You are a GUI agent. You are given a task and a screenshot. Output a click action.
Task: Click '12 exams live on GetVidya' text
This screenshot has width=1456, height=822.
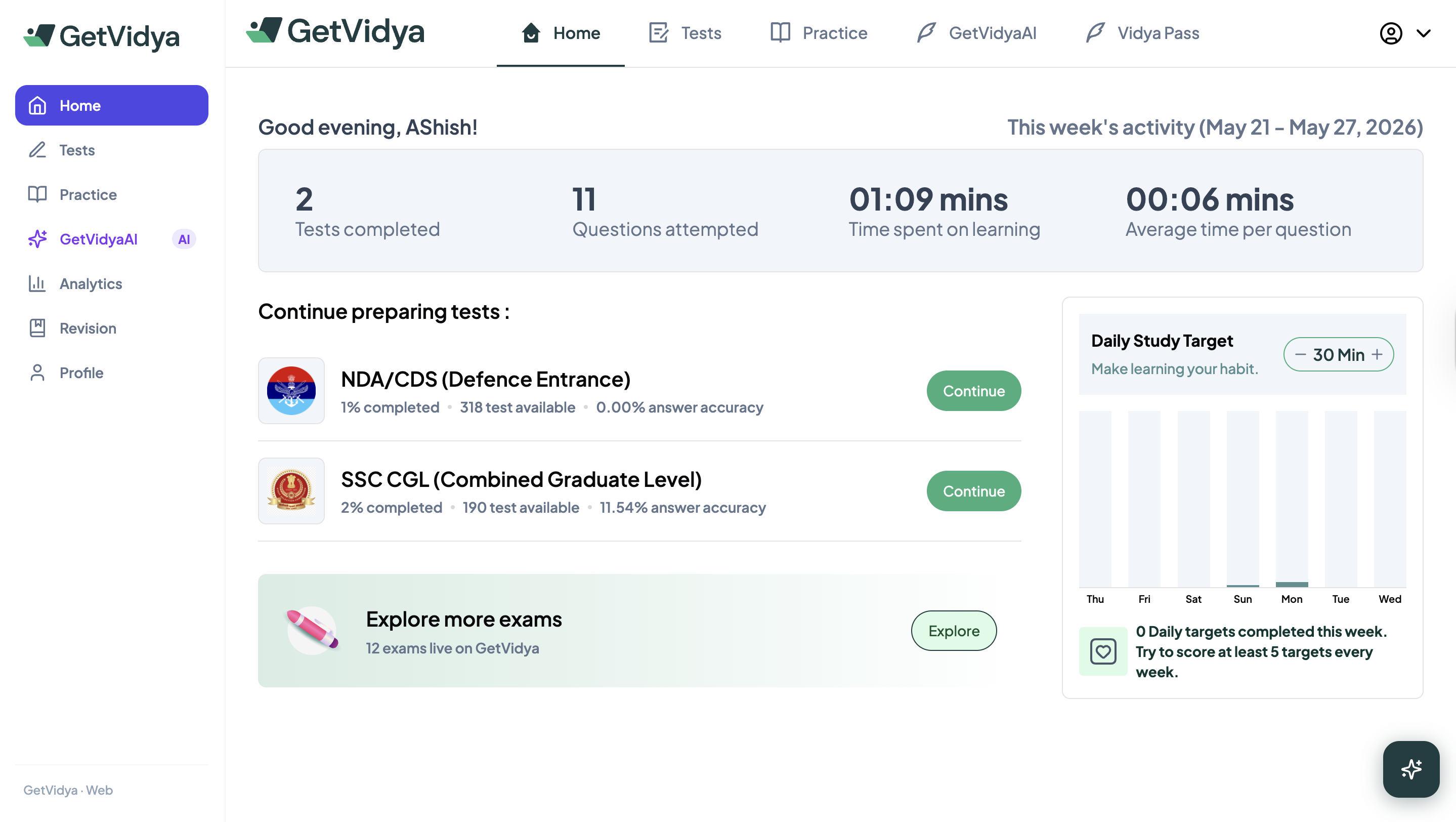pyautogui.click(x=452, y=648)
